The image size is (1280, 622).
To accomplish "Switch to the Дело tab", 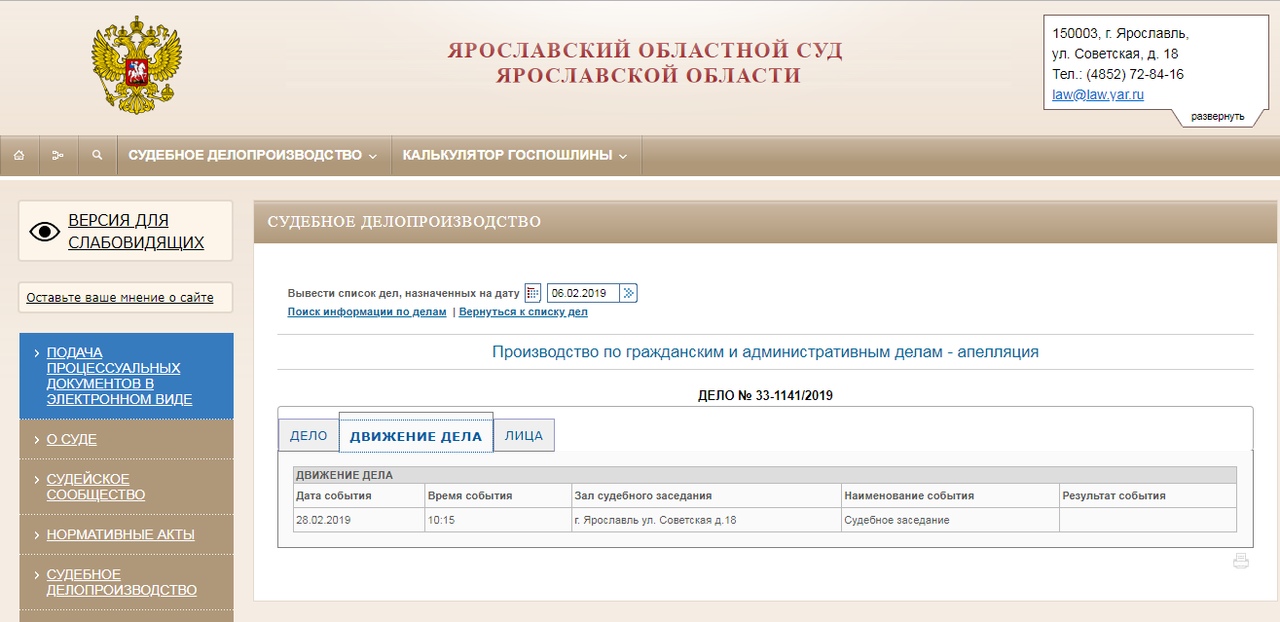I will (x=308, y=436).
